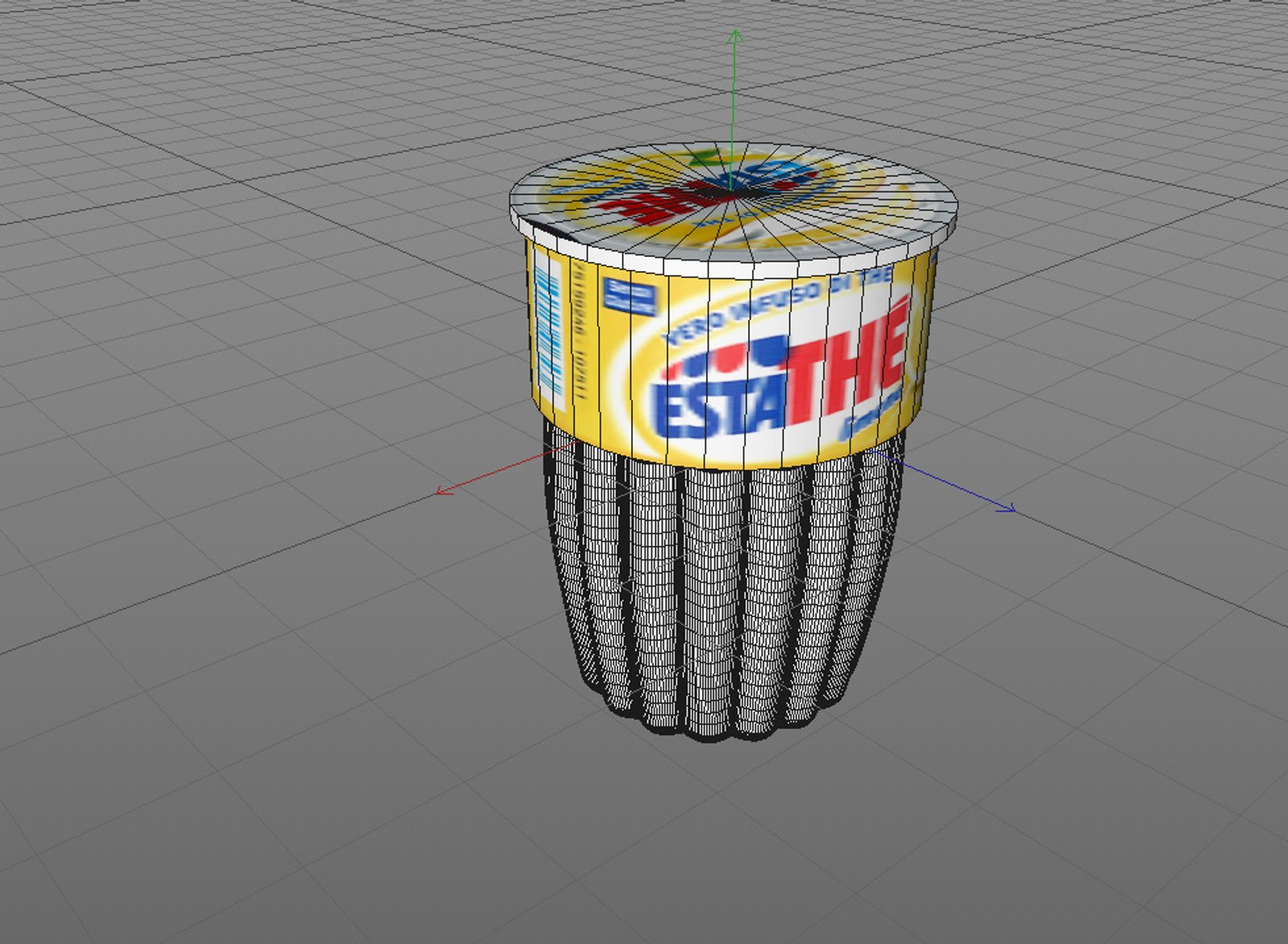
Task: Click the blue Z-axis arrow handle
Action: tap(1008, 507)
